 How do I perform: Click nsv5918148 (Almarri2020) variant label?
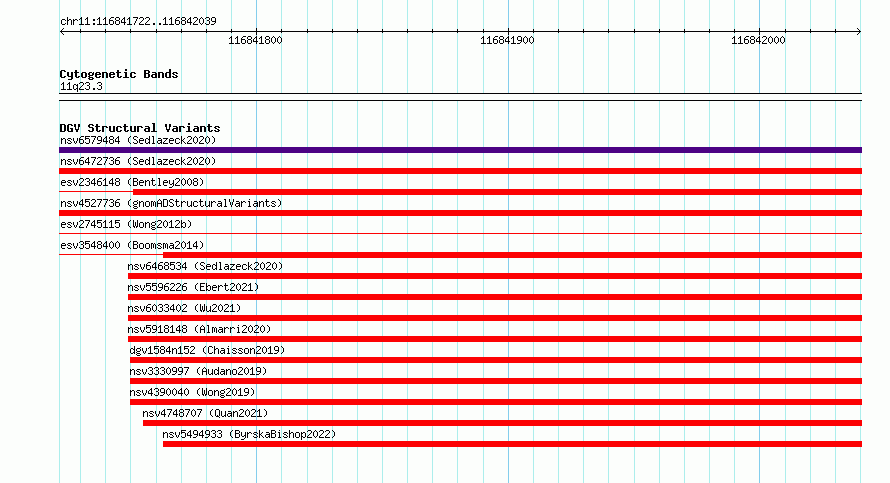pyautogui.click(x=199, y=329)
